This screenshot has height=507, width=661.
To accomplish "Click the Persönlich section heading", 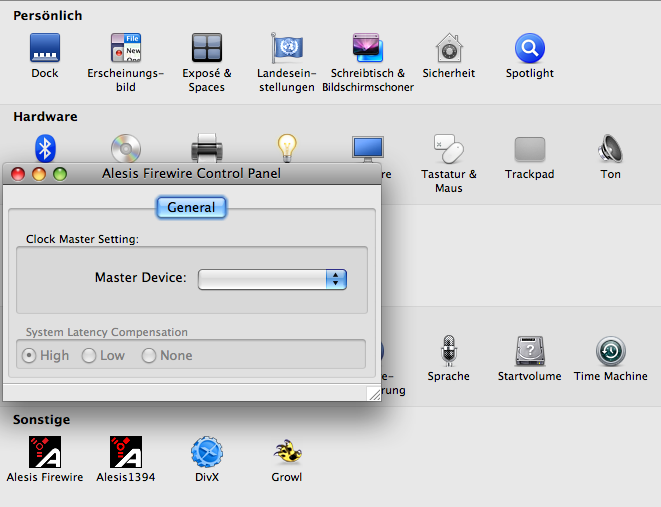I will coord(48,16).
